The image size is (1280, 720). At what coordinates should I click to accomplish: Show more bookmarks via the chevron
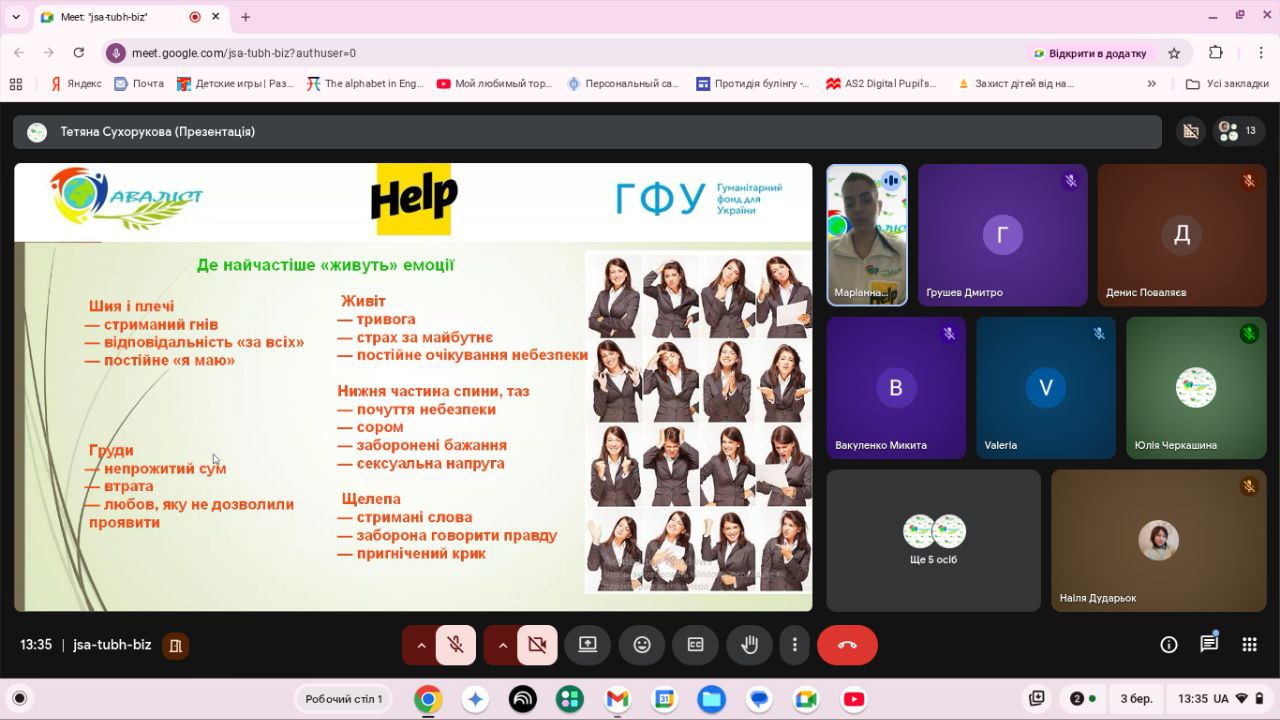coord(1151,84)
